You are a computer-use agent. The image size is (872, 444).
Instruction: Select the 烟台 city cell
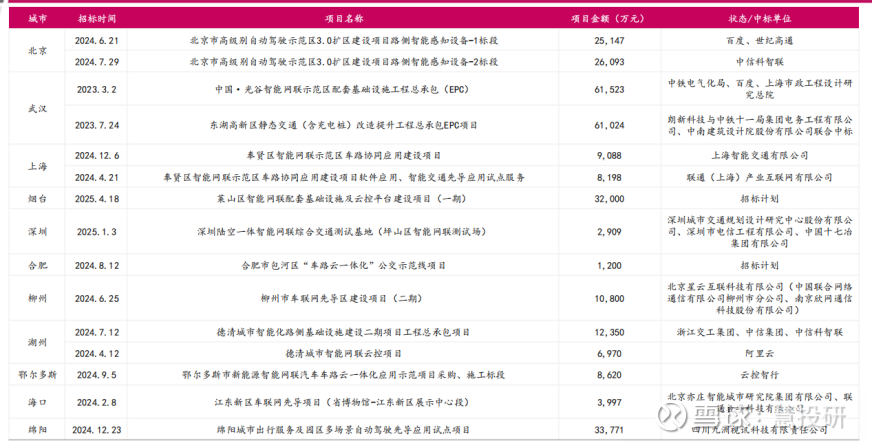37,198
